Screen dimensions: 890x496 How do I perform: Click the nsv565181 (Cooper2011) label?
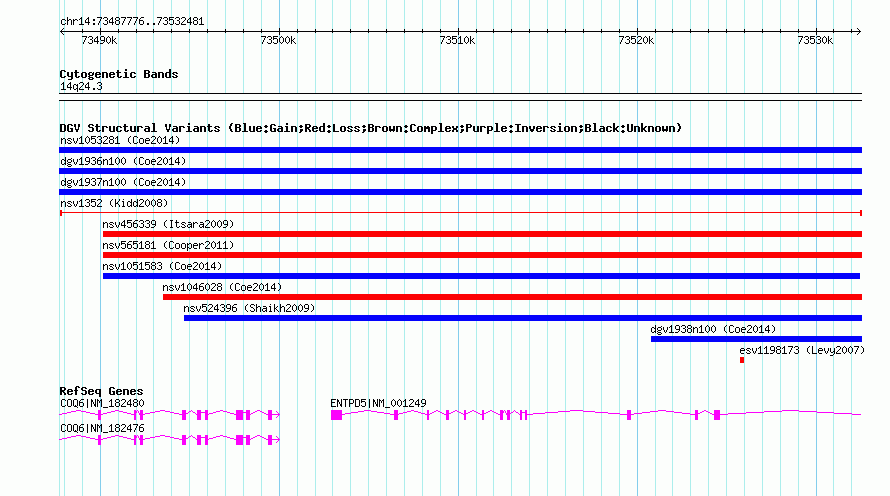click(x=168, y=245)
